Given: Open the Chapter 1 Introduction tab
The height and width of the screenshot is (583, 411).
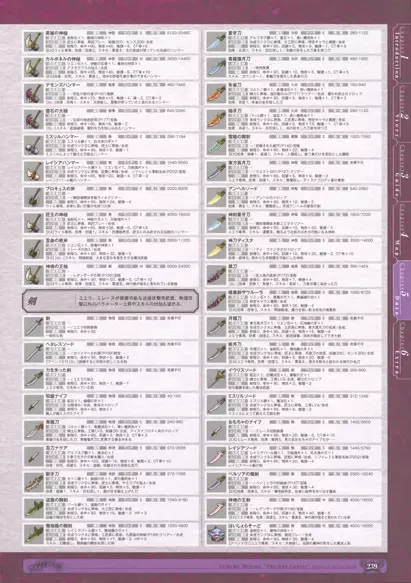Looking at the screenshot, I should tap(401, 51).
